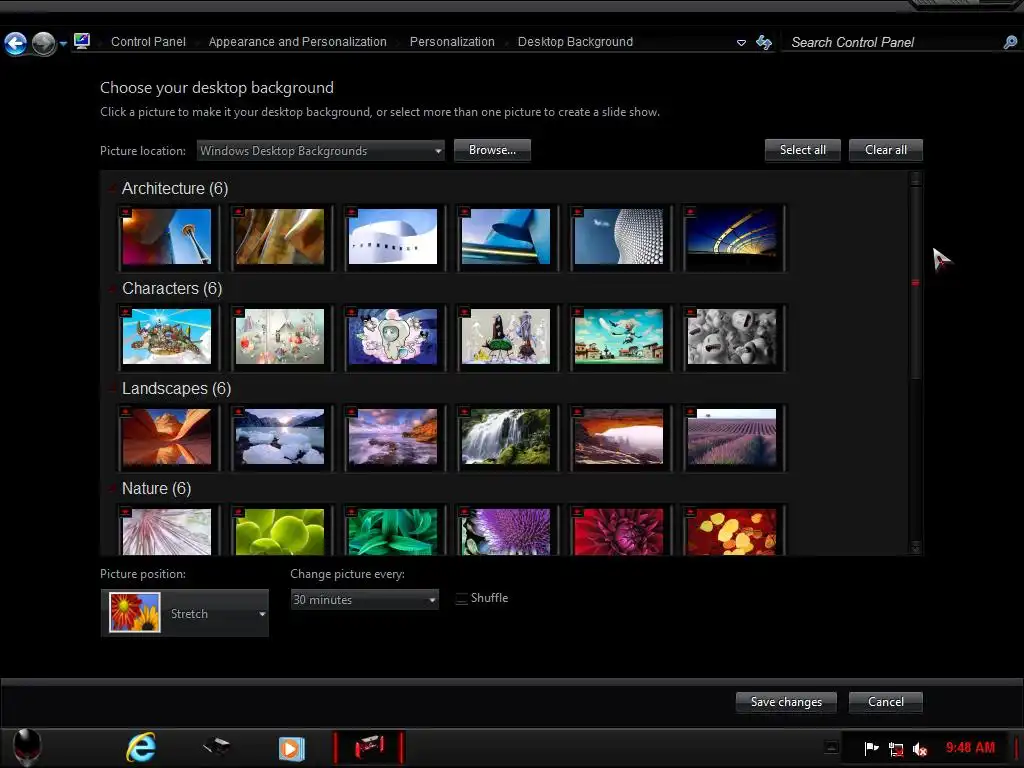Viewport: 1024px width, 768px height.
Task: Open the Change picture every 30 minutes dropdown
Action: coord(364,600)
